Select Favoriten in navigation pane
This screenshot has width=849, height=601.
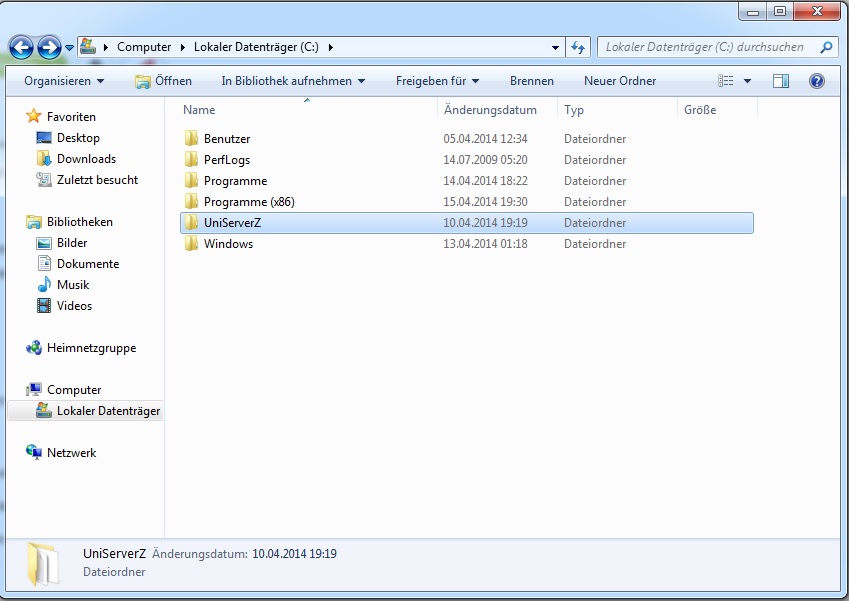tap(71, 116)
